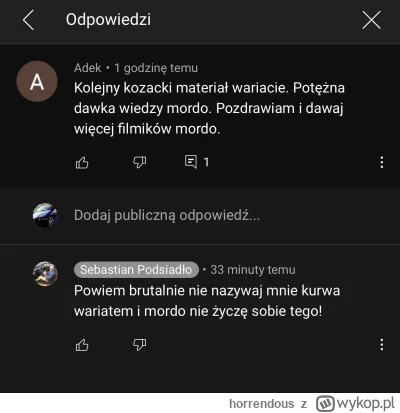Screen dimensions: 400x413
Task: Click the Adek username
Action: tap(87, 68)
